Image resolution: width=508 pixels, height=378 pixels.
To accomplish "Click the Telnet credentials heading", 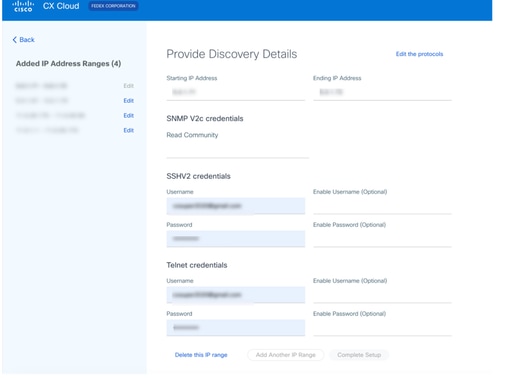I will [x=197, y=265].
